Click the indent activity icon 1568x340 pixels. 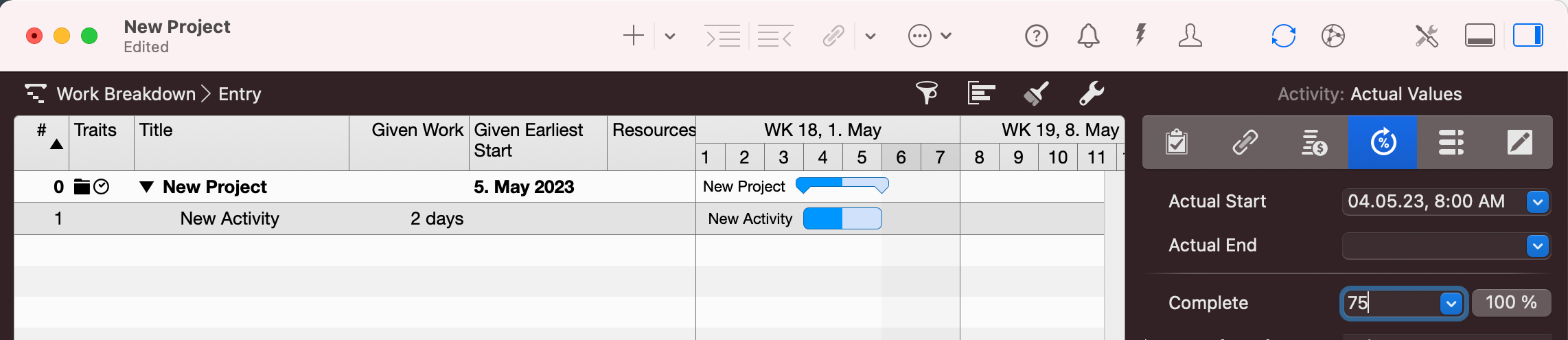tap(723, 35)
